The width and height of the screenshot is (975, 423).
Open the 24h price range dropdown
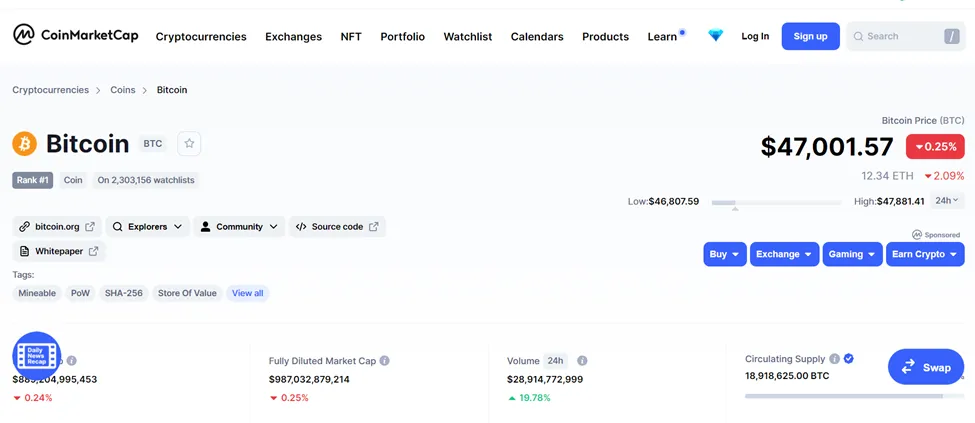947,200
